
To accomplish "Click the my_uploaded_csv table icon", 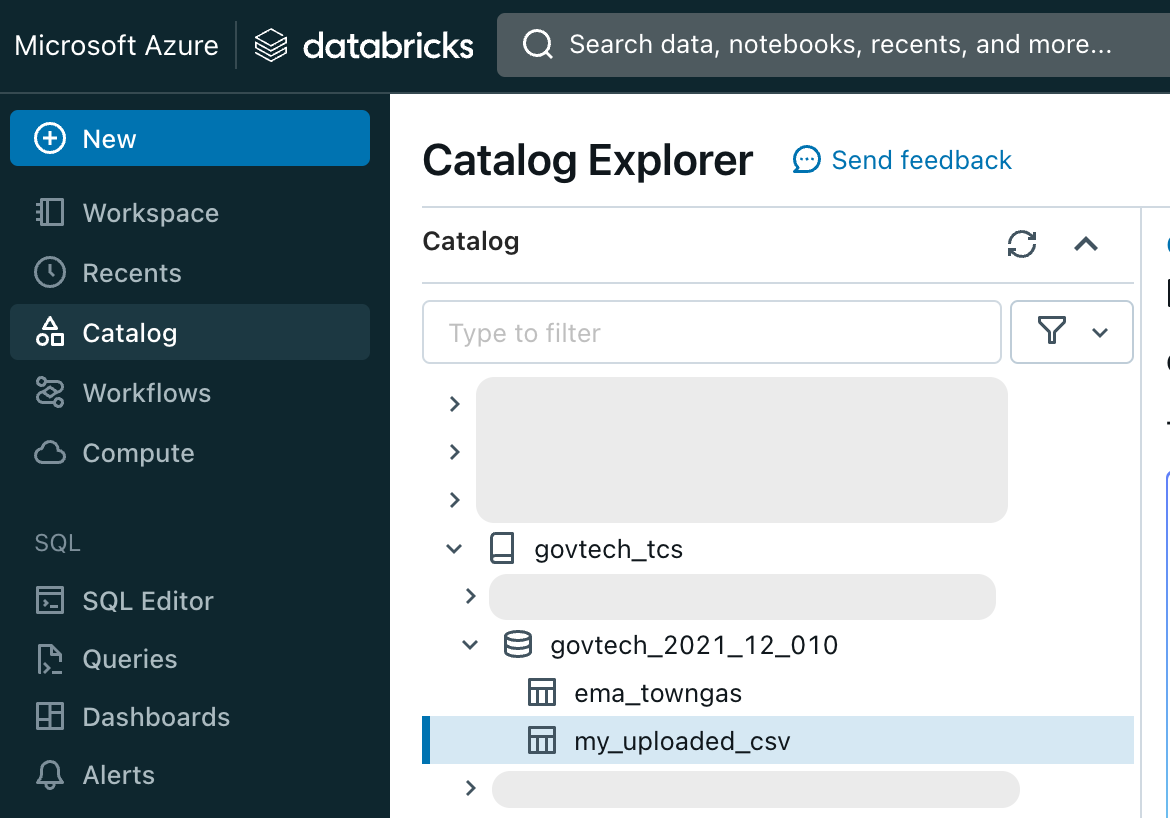I will [x=542, y=741].
